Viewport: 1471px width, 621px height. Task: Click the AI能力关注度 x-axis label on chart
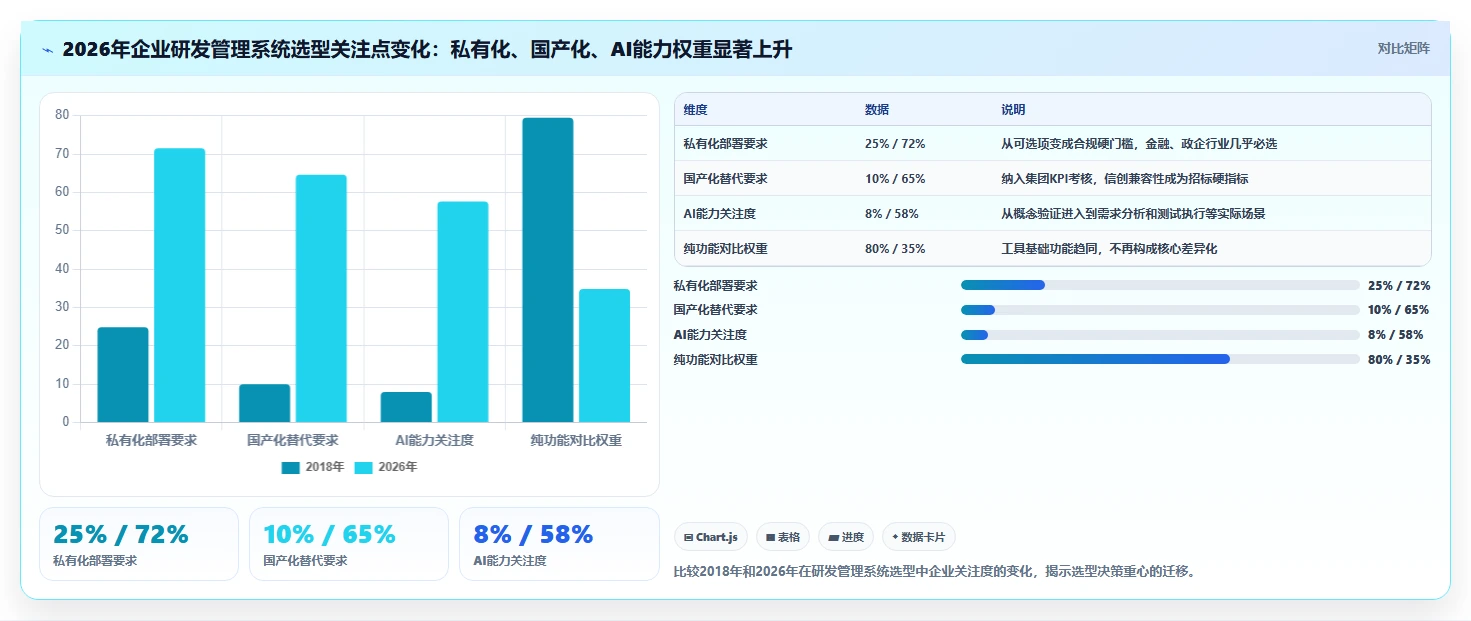[x=434, y=440]
